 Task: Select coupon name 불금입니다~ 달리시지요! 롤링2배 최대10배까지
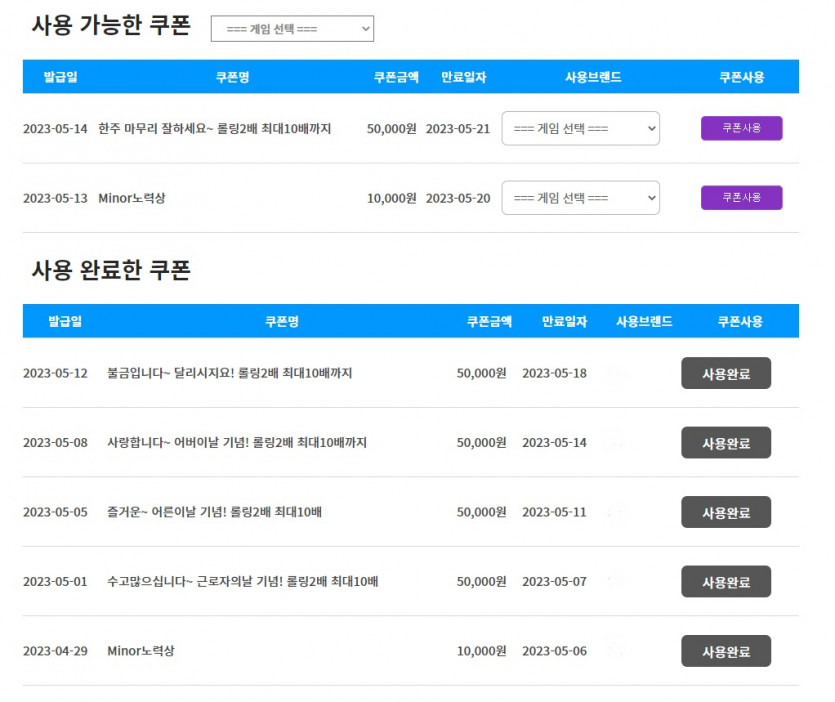click(230, 373)
